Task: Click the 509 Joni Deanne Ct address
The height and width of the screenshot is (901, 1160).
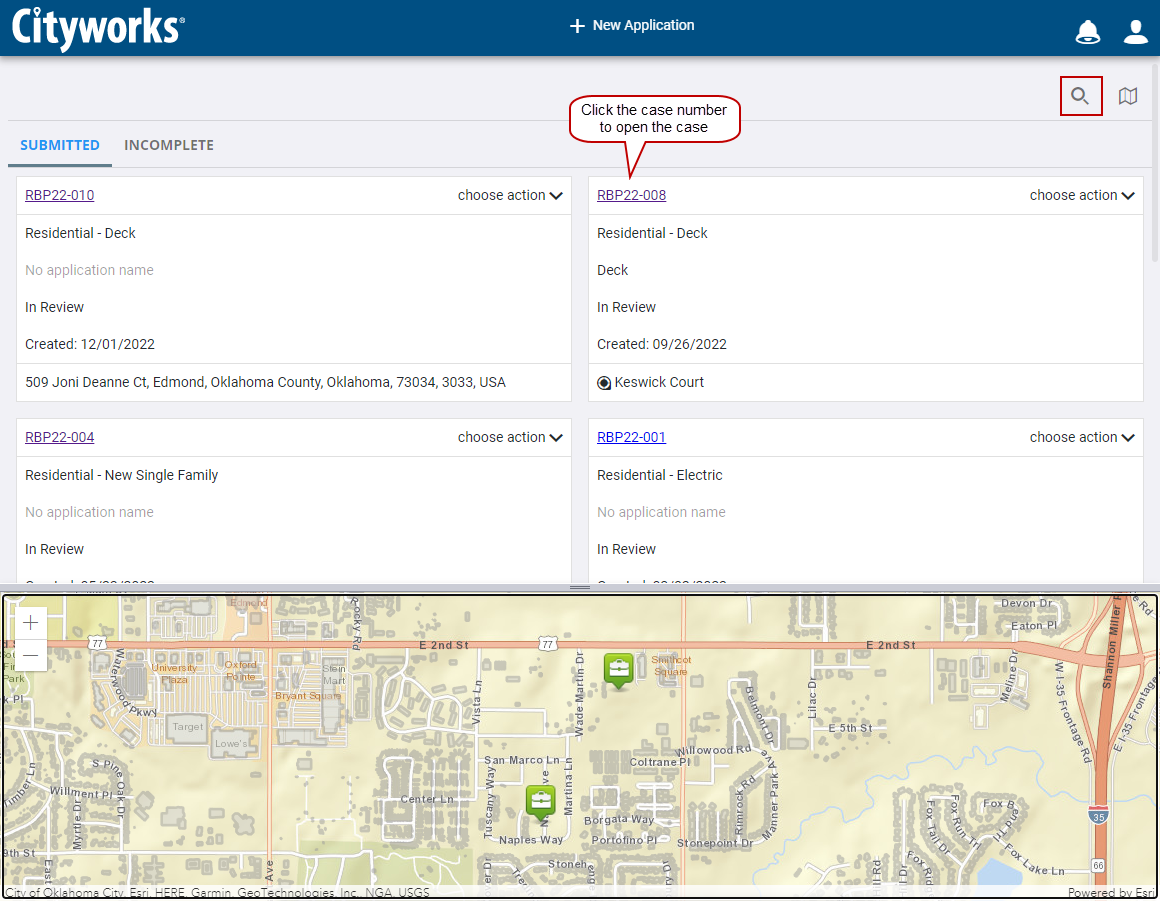Action: click(x=266, y=382)
